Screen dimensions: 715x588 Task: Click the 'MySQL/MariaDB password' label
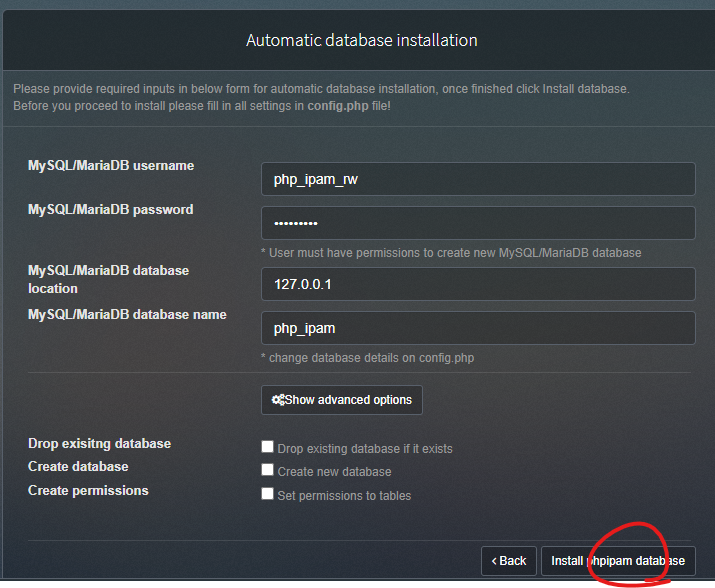pos(111,210)
